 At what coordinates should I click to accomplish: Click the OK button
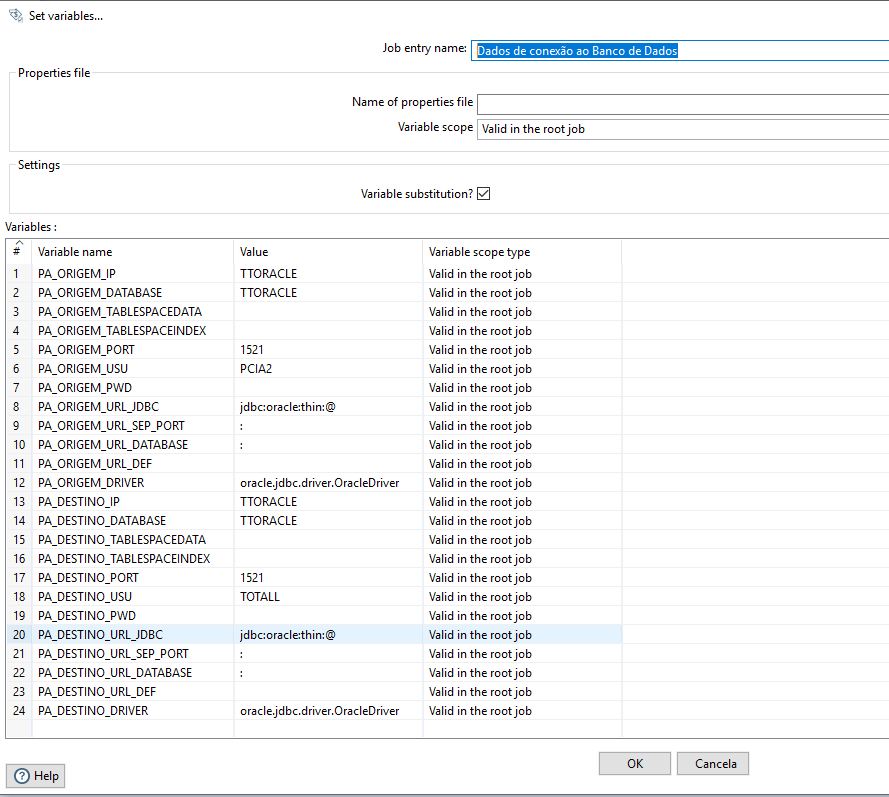pos(634,764)
